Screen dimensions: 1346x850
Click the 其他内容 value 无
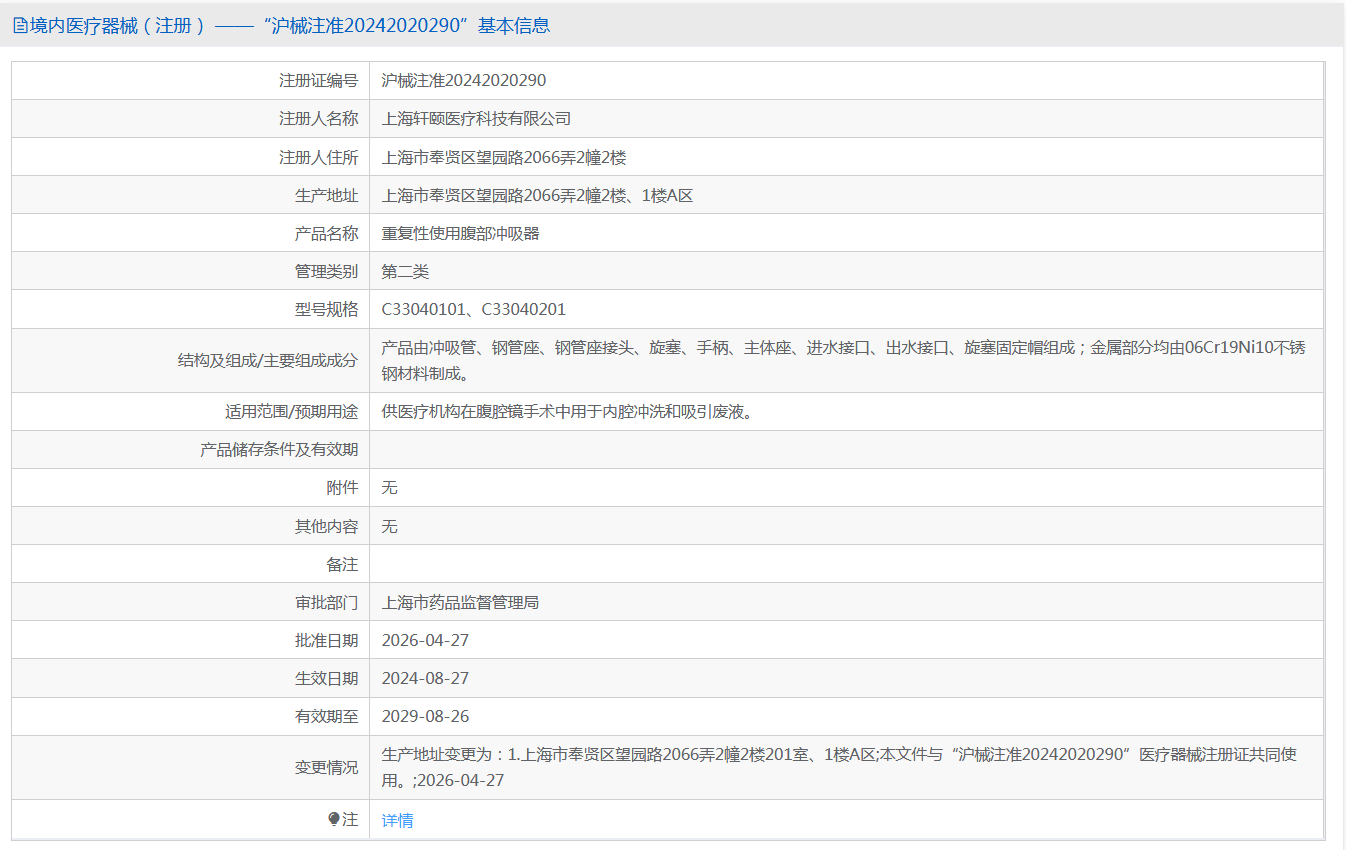click(390, 526)
